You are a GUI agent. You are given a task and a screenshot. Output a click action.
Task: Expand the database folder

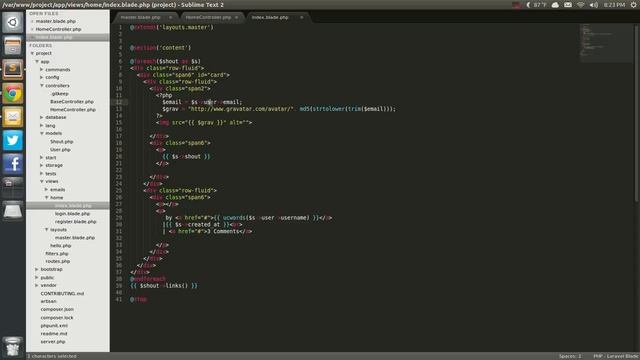42,118
